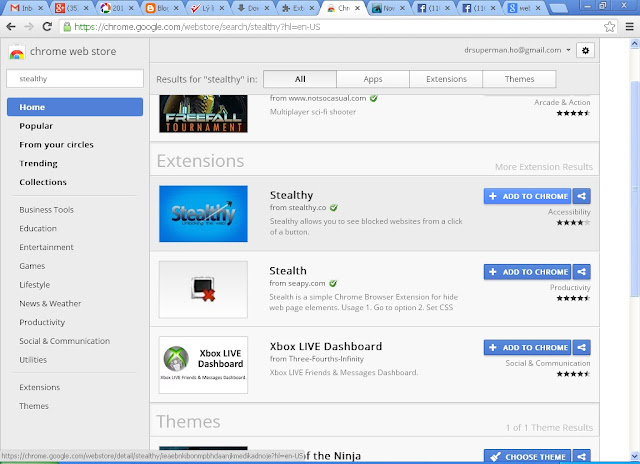Switch to the Blogger browser tab
Screen dimensions: 640x464
pos(162,8)
